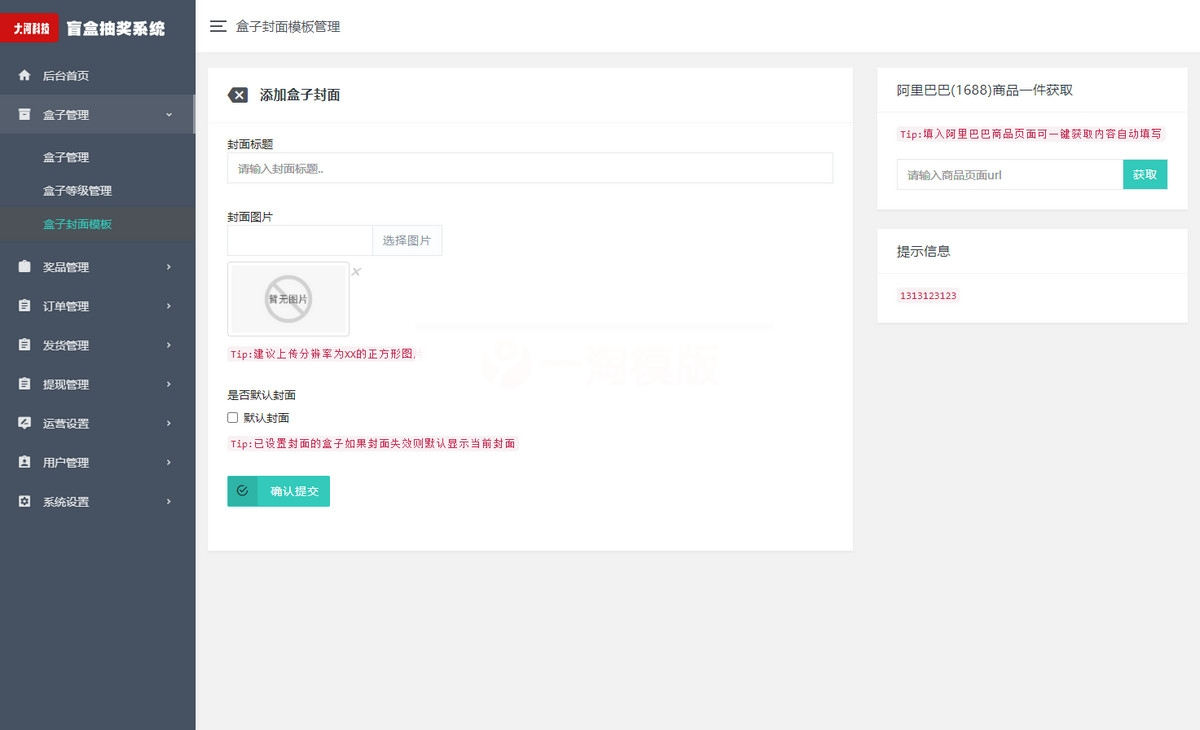
Task: Click the 用户管理 user icon
Action: 23,462
